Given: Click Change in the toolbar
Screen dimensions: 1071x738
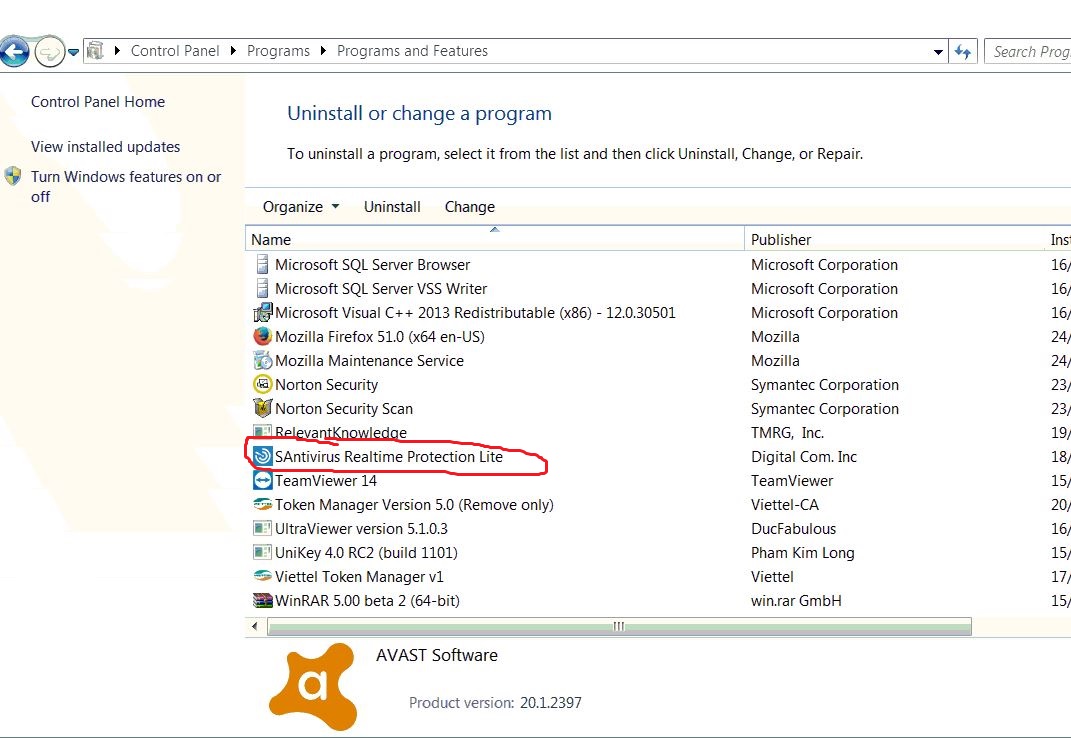Looking at the screenshot, I should coord(470,206).
